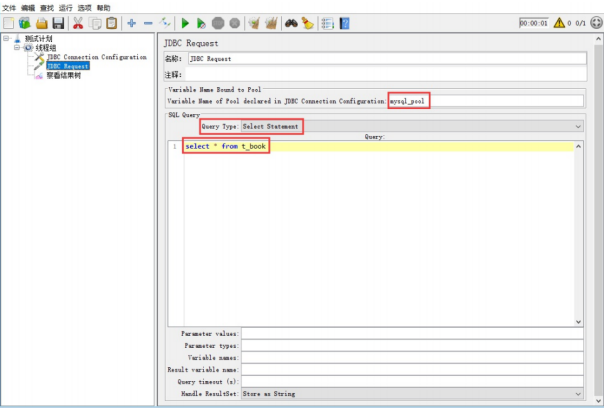Cut selection with the scissors icon

coord(78,23)
